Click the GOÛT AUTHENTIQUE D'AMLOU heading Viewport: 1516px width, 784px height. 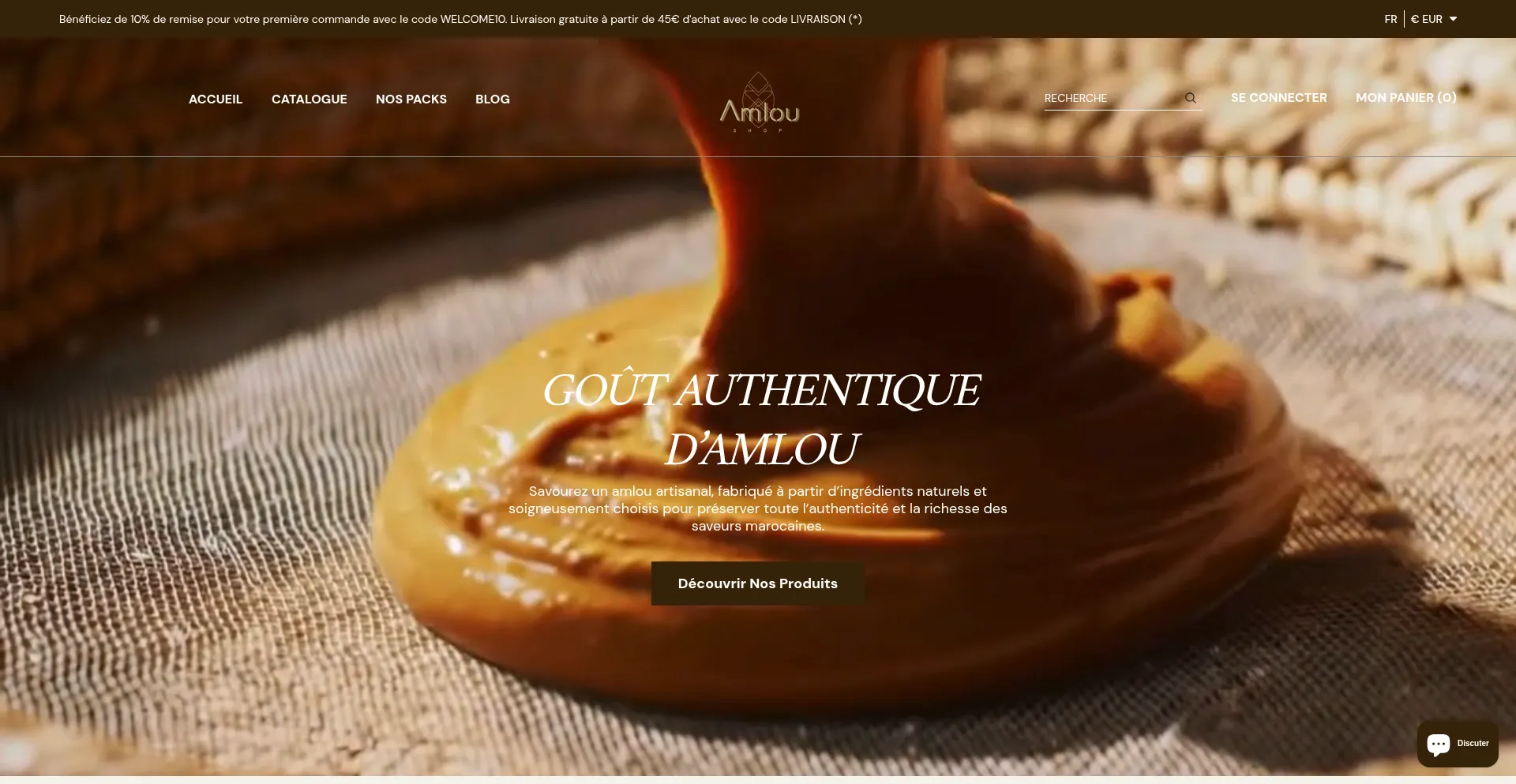[x=760, y=419]
